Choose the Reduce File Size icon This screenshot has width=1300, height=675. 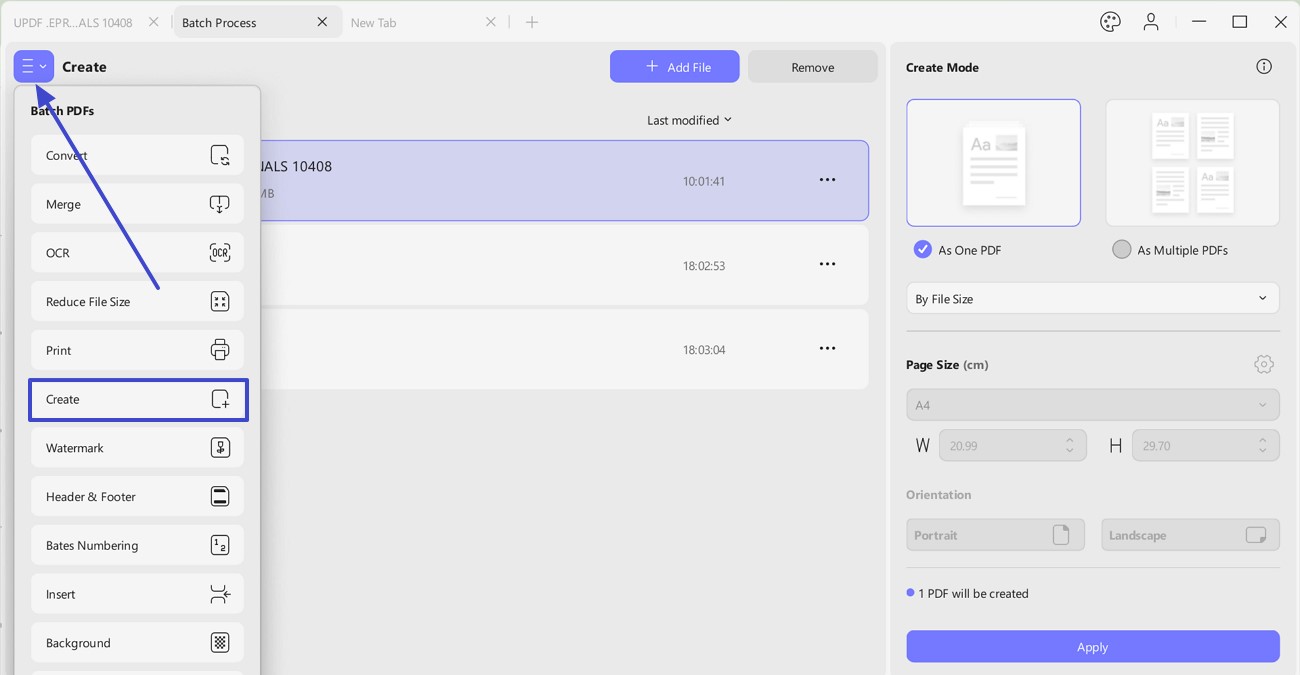point(220,301)
